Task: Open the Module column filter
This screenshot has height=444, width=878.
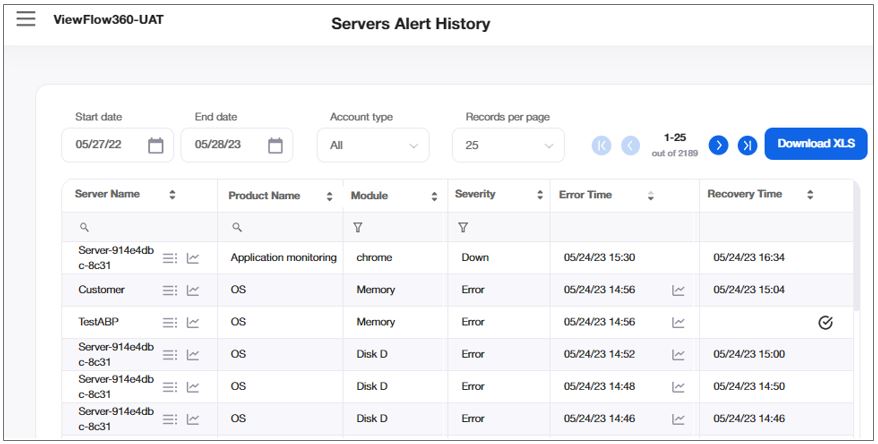Action: [x=358, y=228]
